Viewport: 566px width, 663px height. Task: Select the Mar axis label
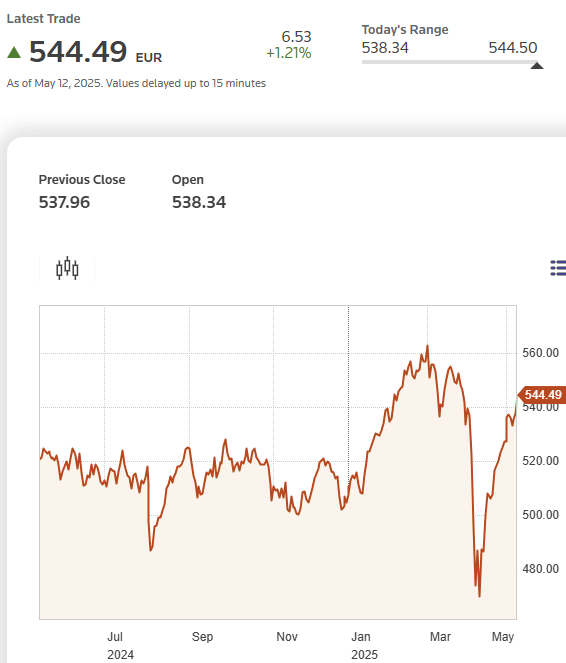tap(440, 636)
